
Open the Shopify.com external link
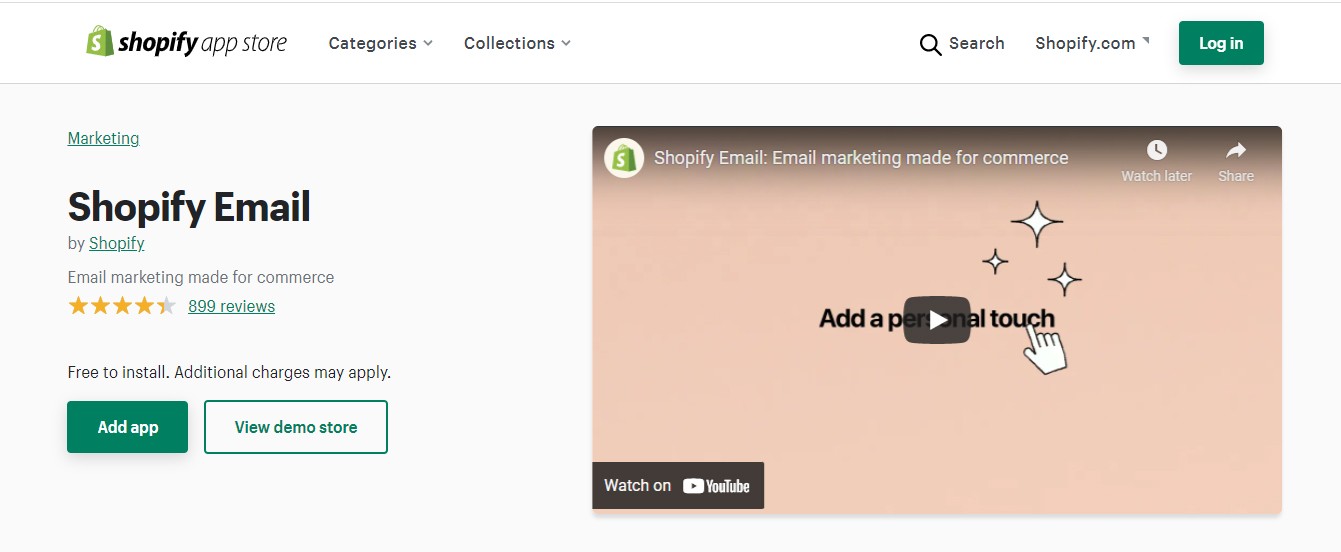tap(1092, 43)
